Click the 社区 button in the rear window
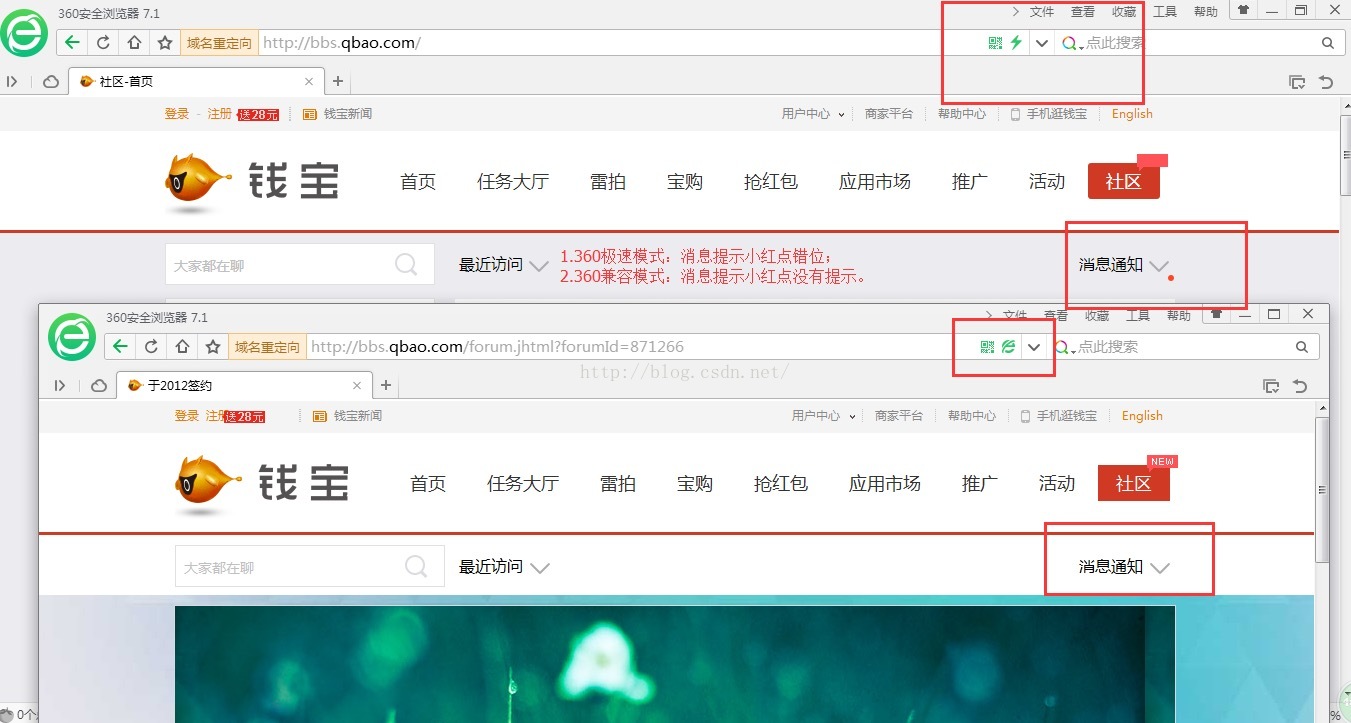The image size is (1351, 723). [x=1123, y=182]
